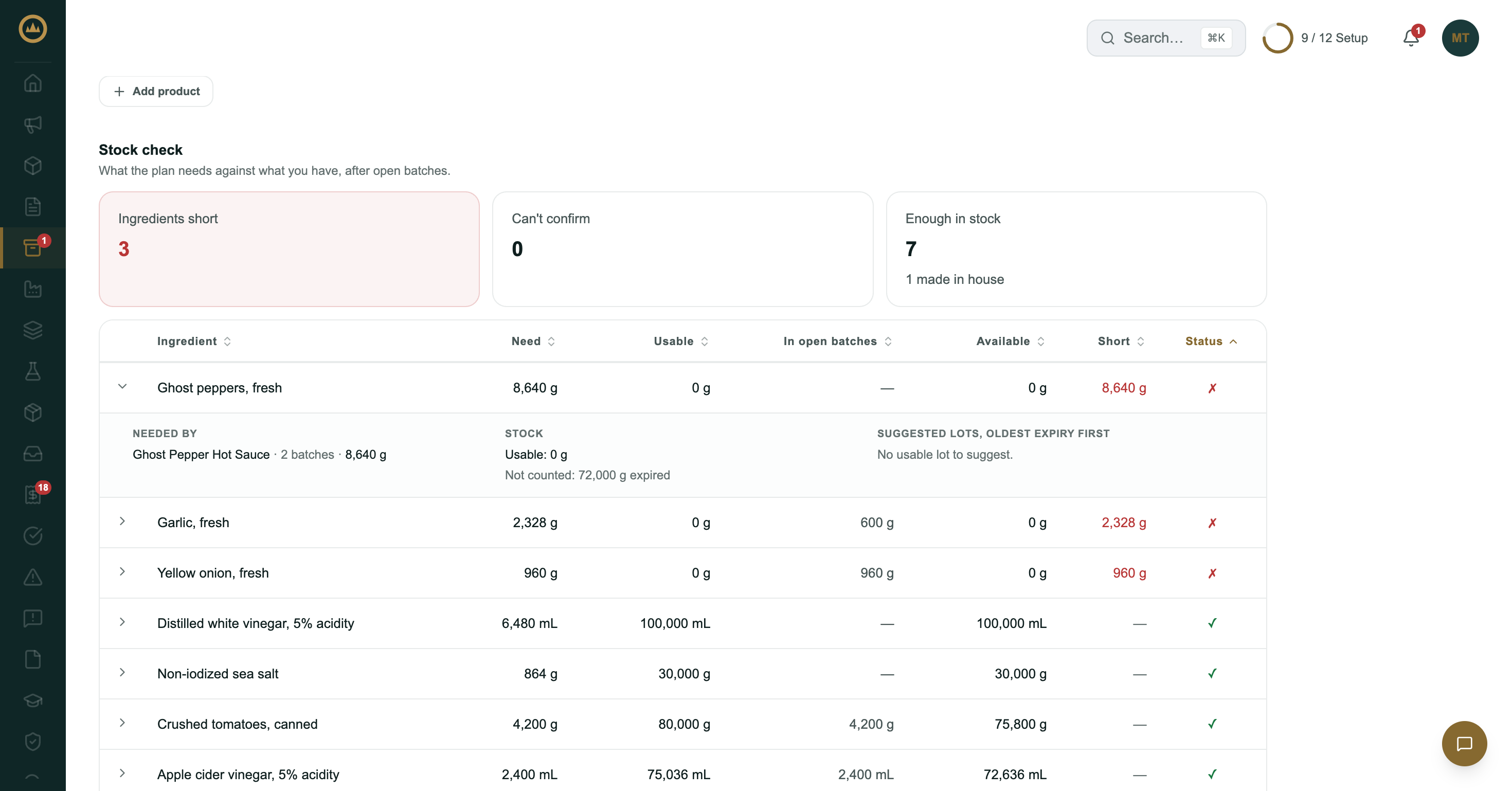Select the Can't confirm card

(x=682, y=249)
